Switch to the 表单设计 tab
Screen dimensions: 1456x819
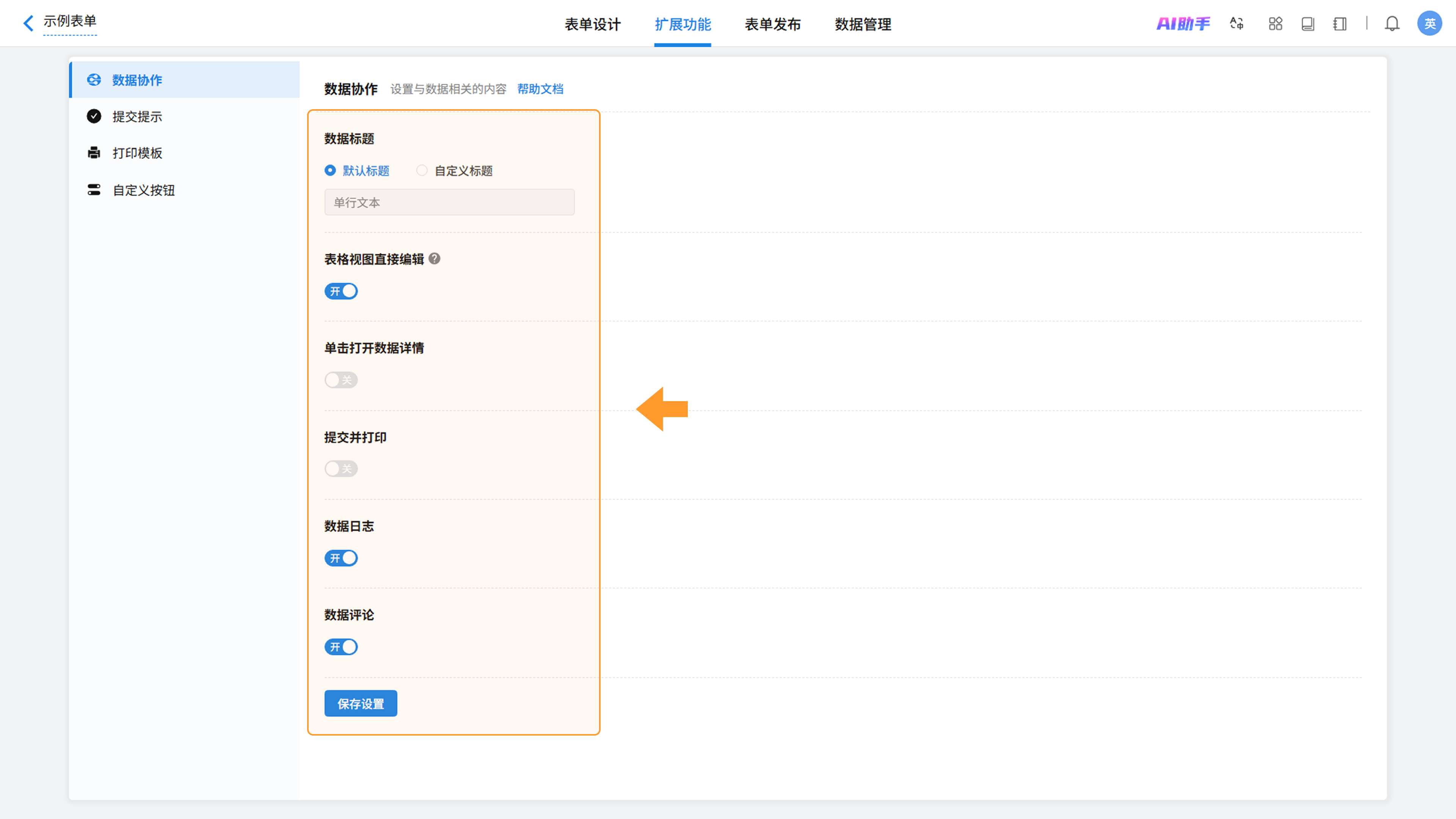coord(592,24)
